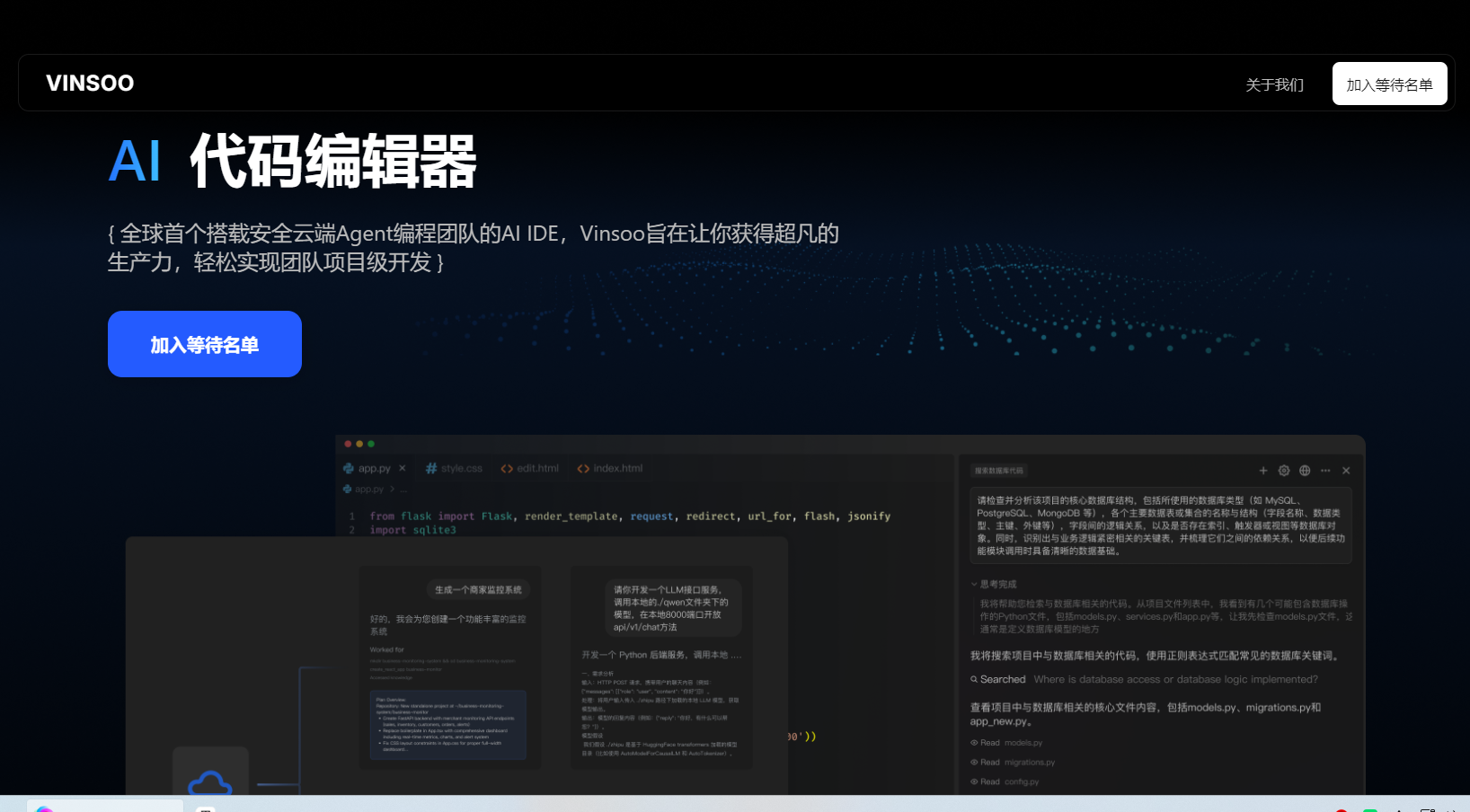Select the app.py editor tab
Screen dimensions: 1470x812
pyautogui.click(x=375, y=469)
